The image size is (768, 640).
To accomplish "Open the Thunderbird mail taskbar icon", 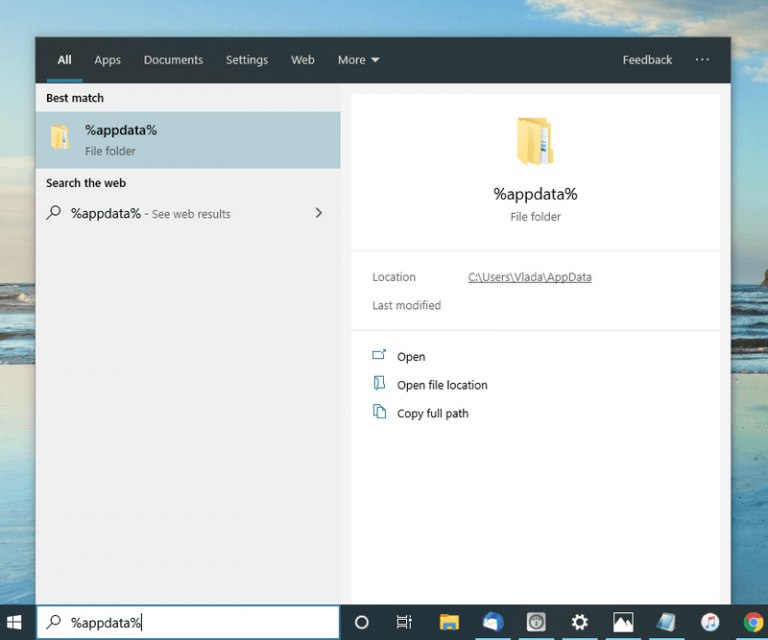I will coord(493,622).
